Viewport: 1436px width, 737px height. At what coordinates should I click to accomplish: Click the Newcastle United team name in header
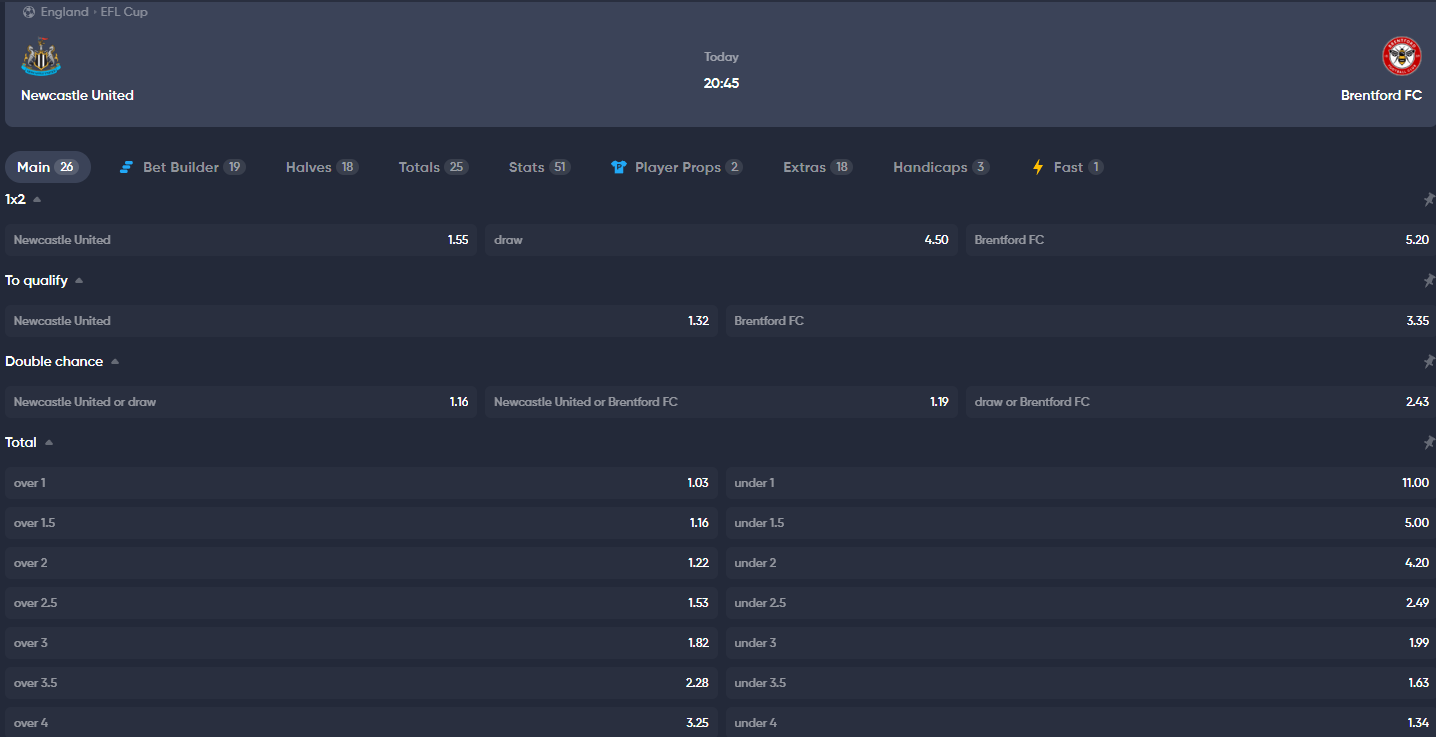tap(77, 95)
